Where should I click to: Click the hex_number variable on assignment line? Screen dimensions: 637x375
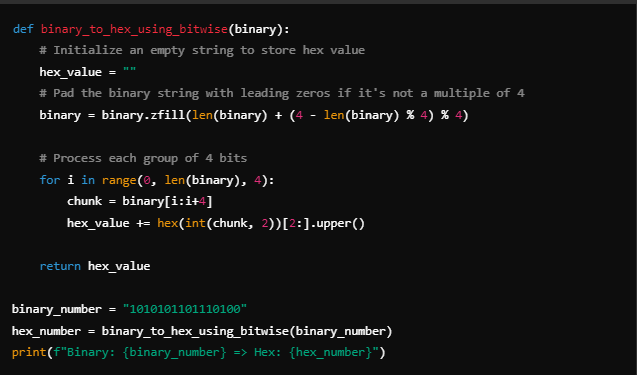point(46,331)
